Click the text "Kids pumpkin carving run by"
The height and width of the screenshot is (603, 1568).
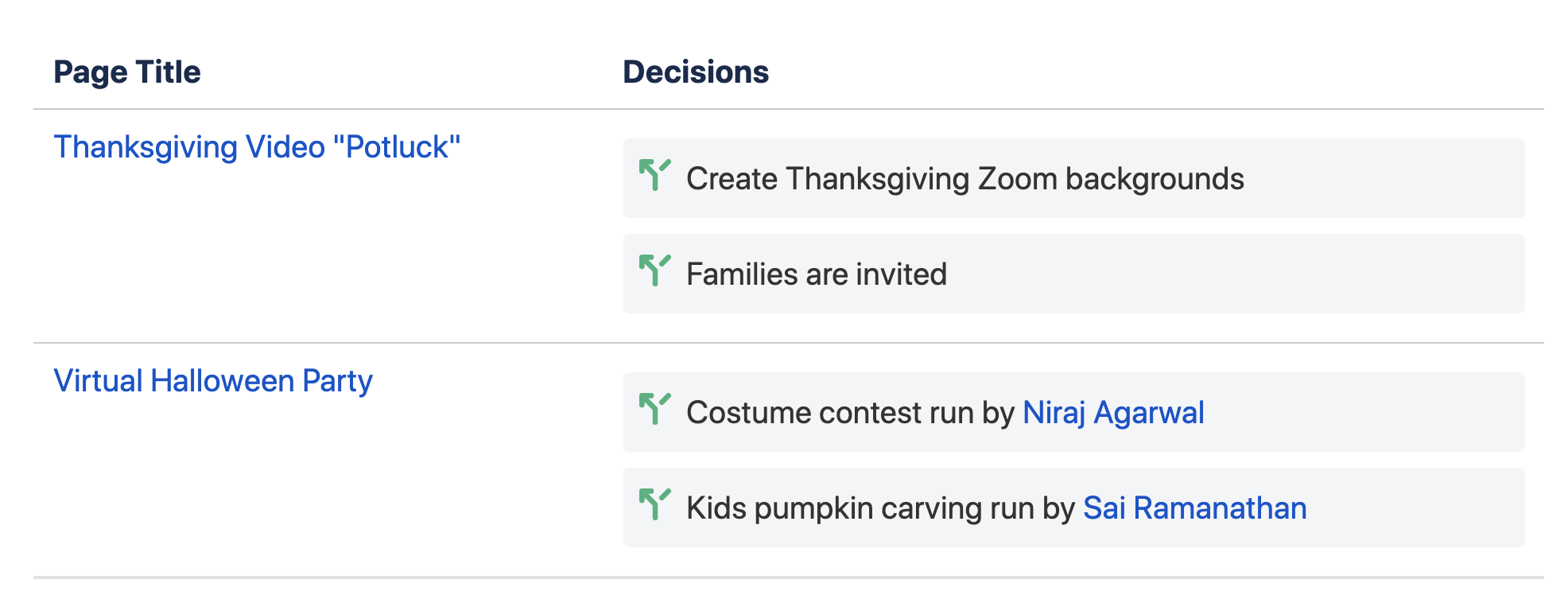tap(880, 508)
